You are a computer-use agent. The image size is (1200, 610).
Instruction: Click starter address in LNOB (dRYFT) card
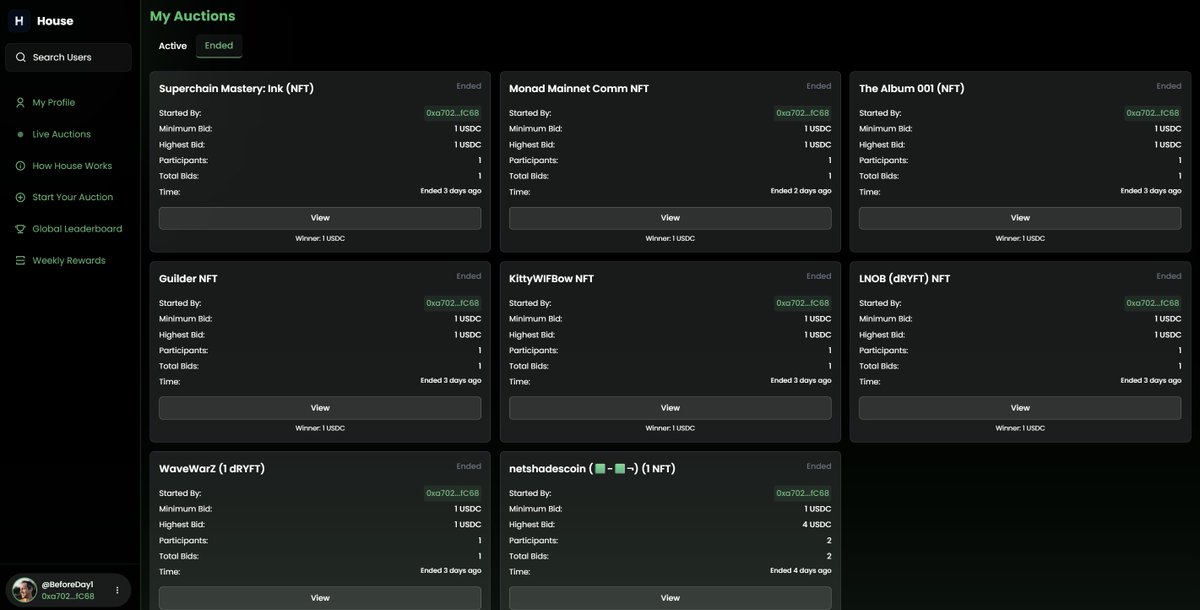pyautogui.click(x=1153, y=303)
